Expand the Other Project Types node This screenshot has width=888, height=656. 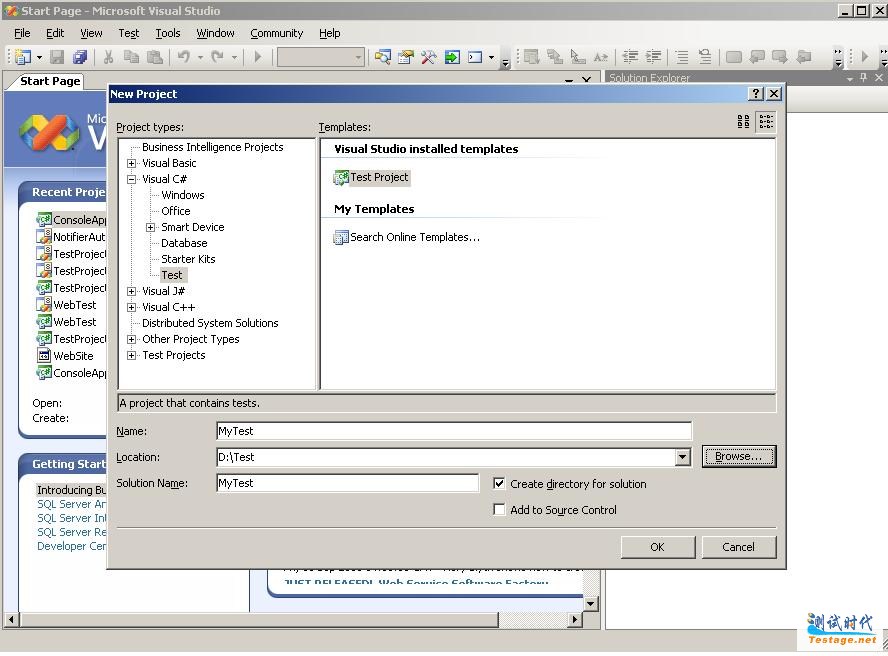131,339
